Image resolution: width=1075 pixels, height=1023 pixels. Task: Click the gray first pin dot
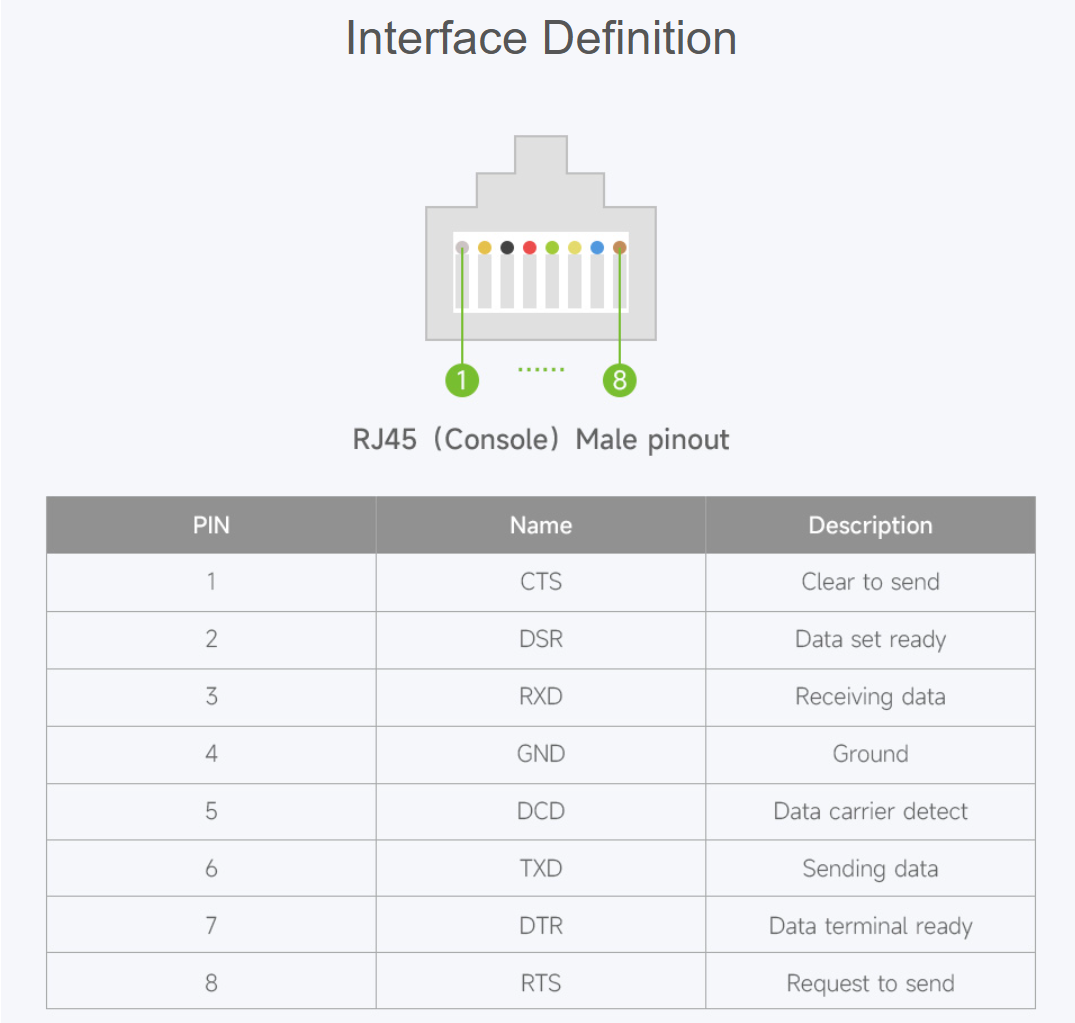point(462,248)
